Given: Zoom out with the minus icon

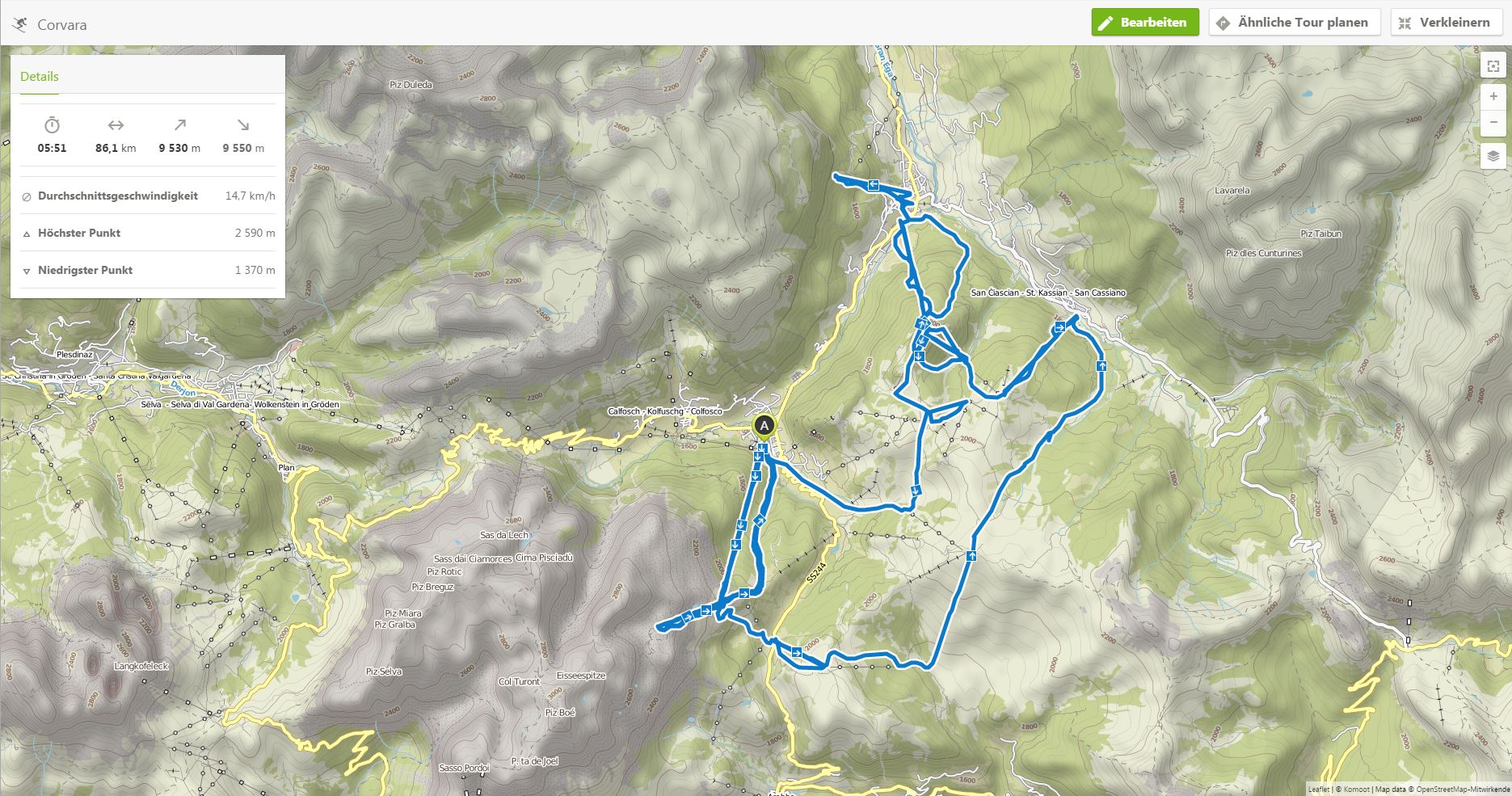Looking at the screenshot, I should pyautogui.click(x=1493, y=122).
